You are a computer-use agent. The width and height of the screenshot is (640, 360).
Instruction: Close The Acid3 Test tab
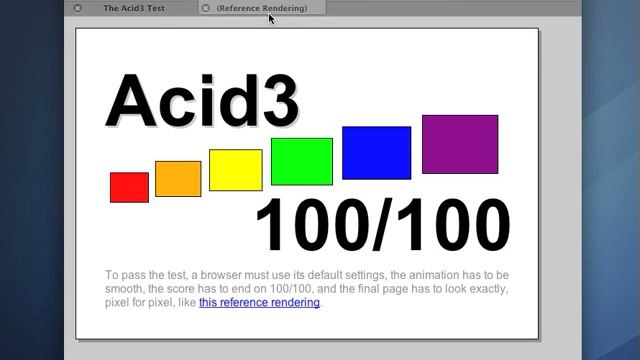point(78,8)
